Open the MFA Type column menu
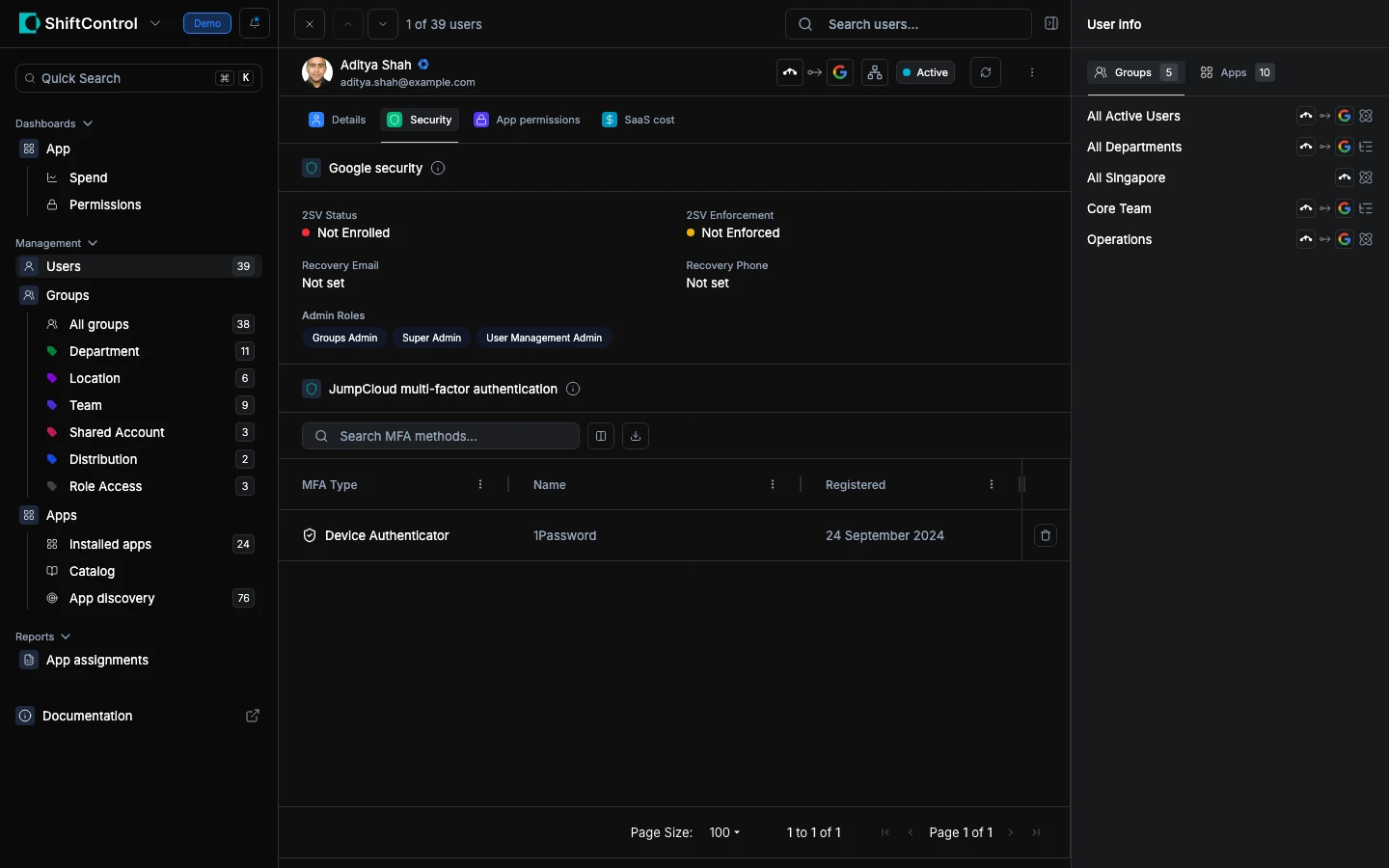 point(480,484)
